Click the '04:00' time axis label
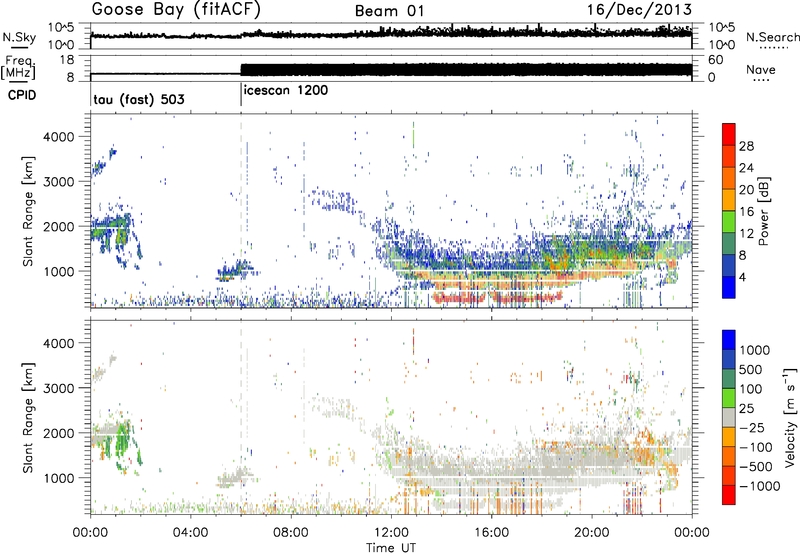This screenshot has height=554, width=800. coord(191,533)
